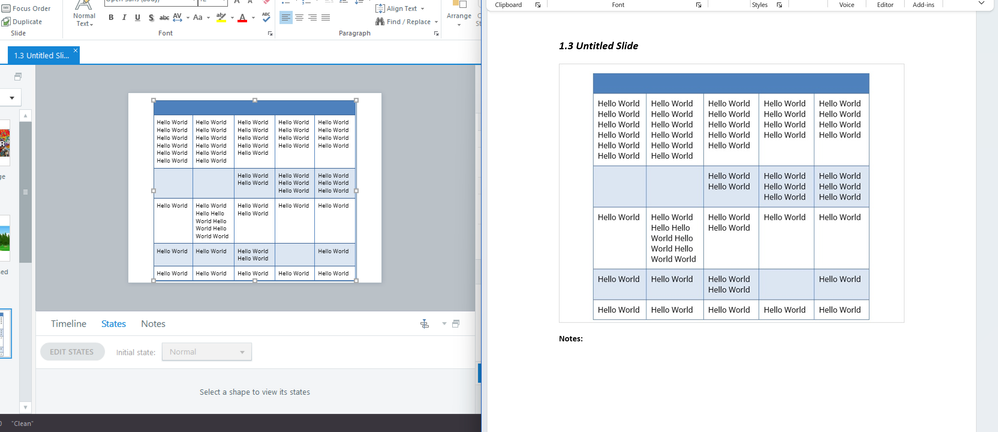Screen dimensions: 998x432
Task: Open character spacing dropdown arrow
Action: (186, 18)
